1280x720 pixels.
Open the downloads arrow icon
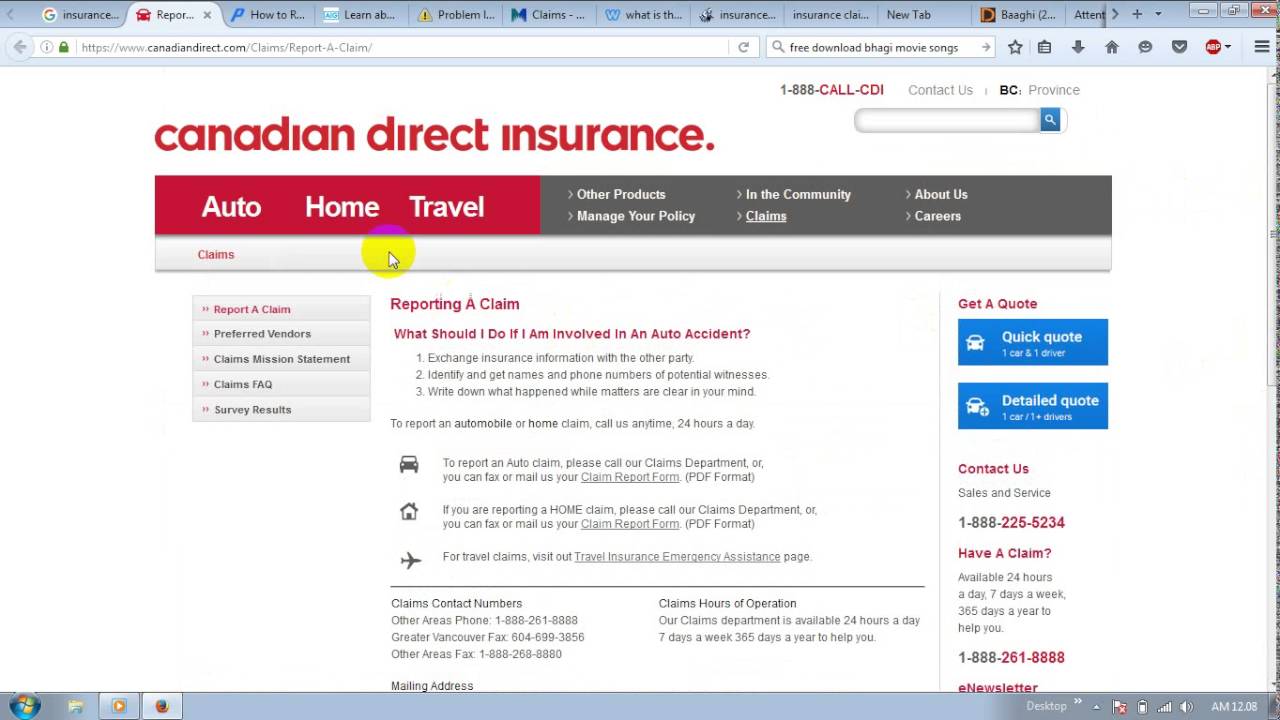pos(1078,47)
